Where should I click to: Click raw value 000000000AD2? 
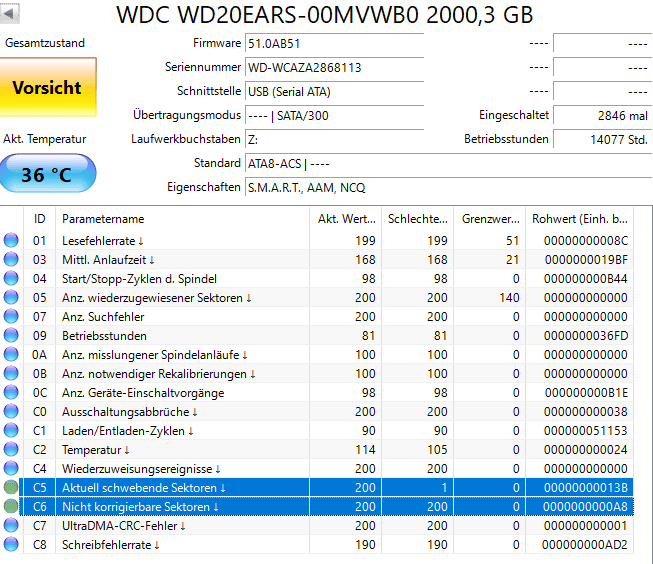coord(585,545)
